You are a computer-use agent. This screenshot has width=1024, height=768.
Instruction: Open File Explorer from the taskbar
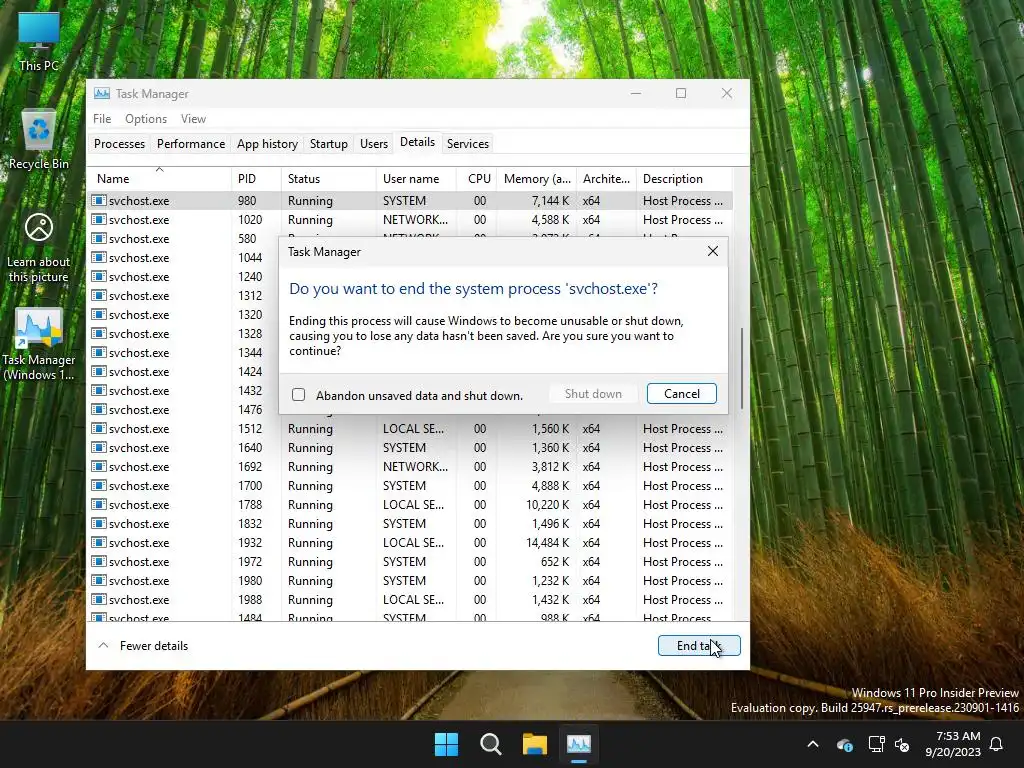pyautogui.click(x=534, y=744)
